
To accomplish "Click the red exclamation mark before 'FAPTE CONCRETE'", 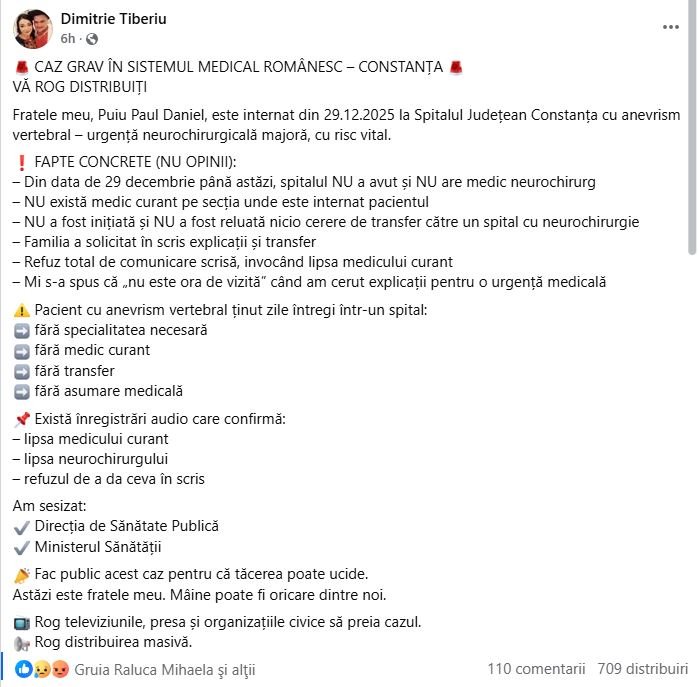I will pos(22,162).
